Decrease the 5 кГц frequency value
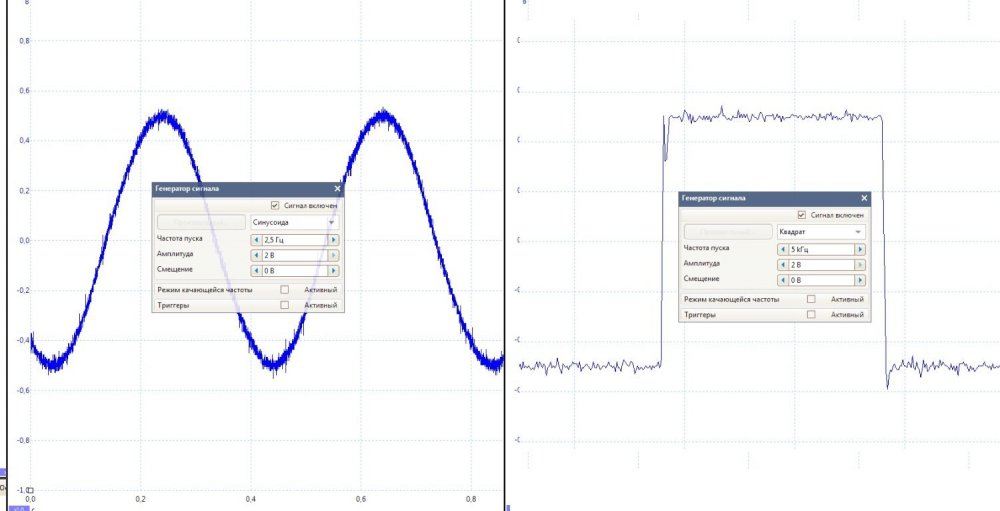Viewport: 1000px width, 511px height. 782,249
